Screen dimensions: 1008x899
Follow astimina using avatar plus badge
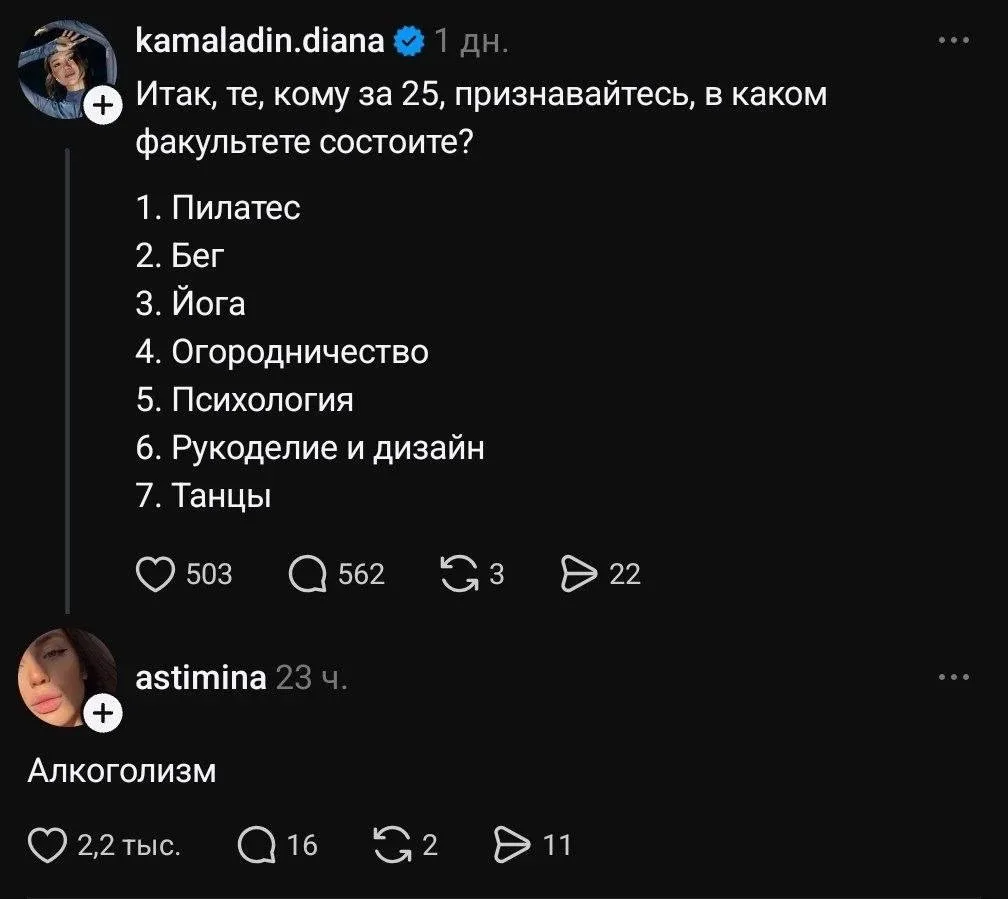pos(103,713)
